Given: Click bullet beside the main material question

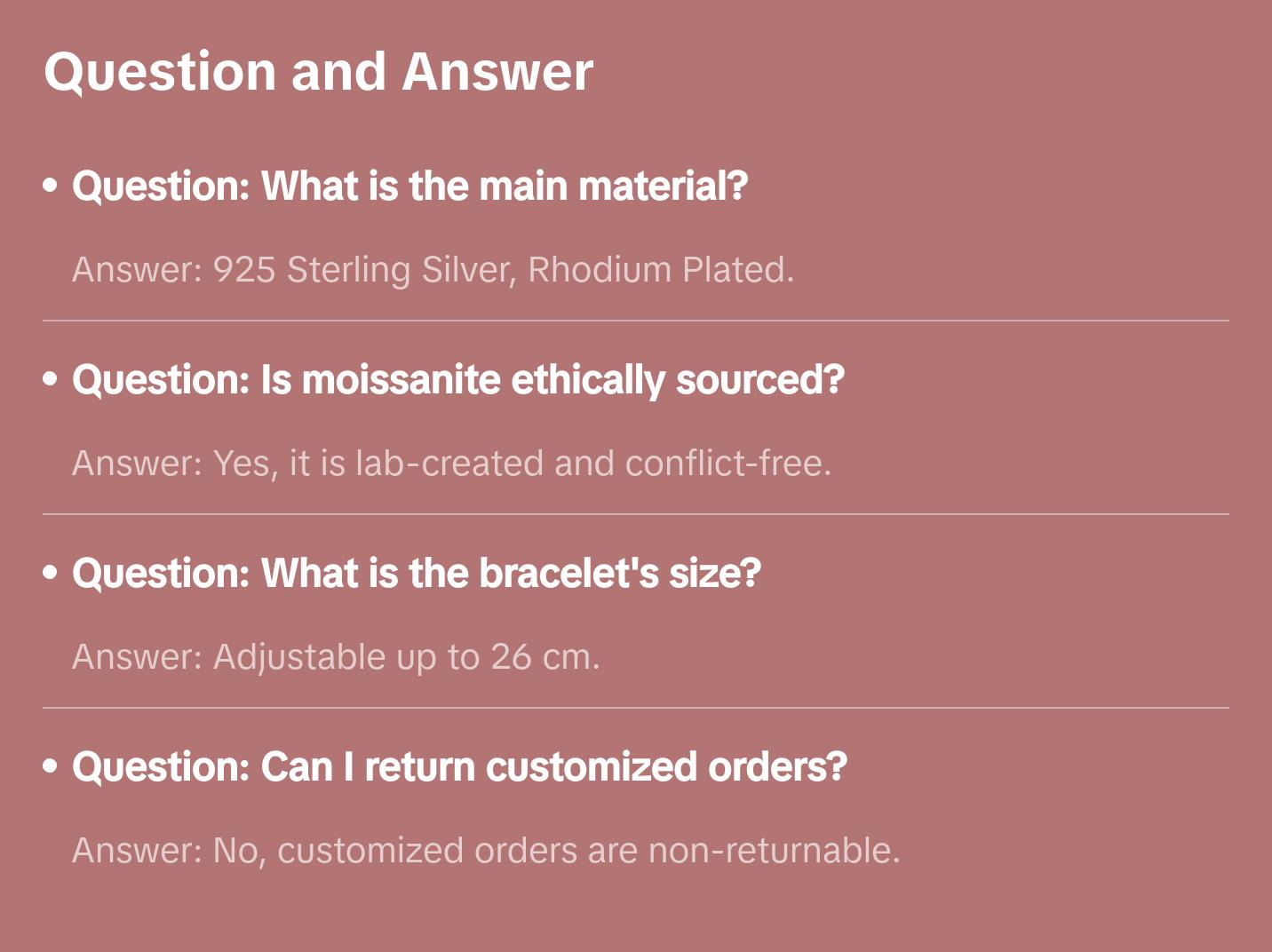Looking at the screenshot, I should click(x=51, y=186).
